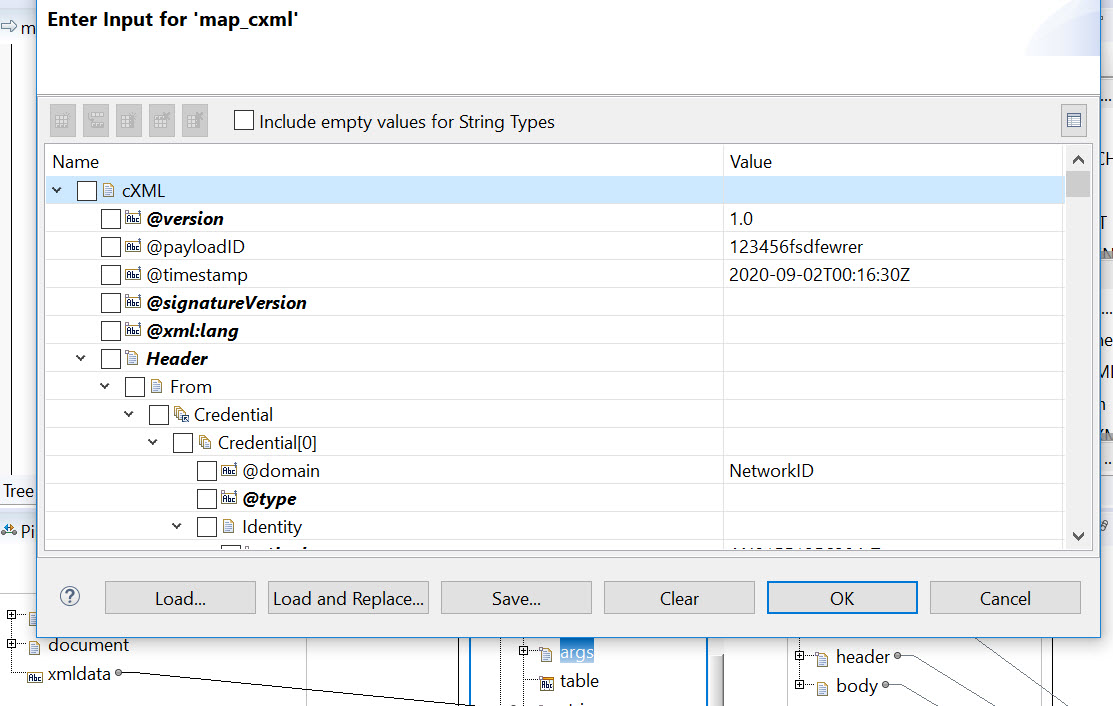
Task: Click the insert row toolbar icon
Action: point(96,121)
